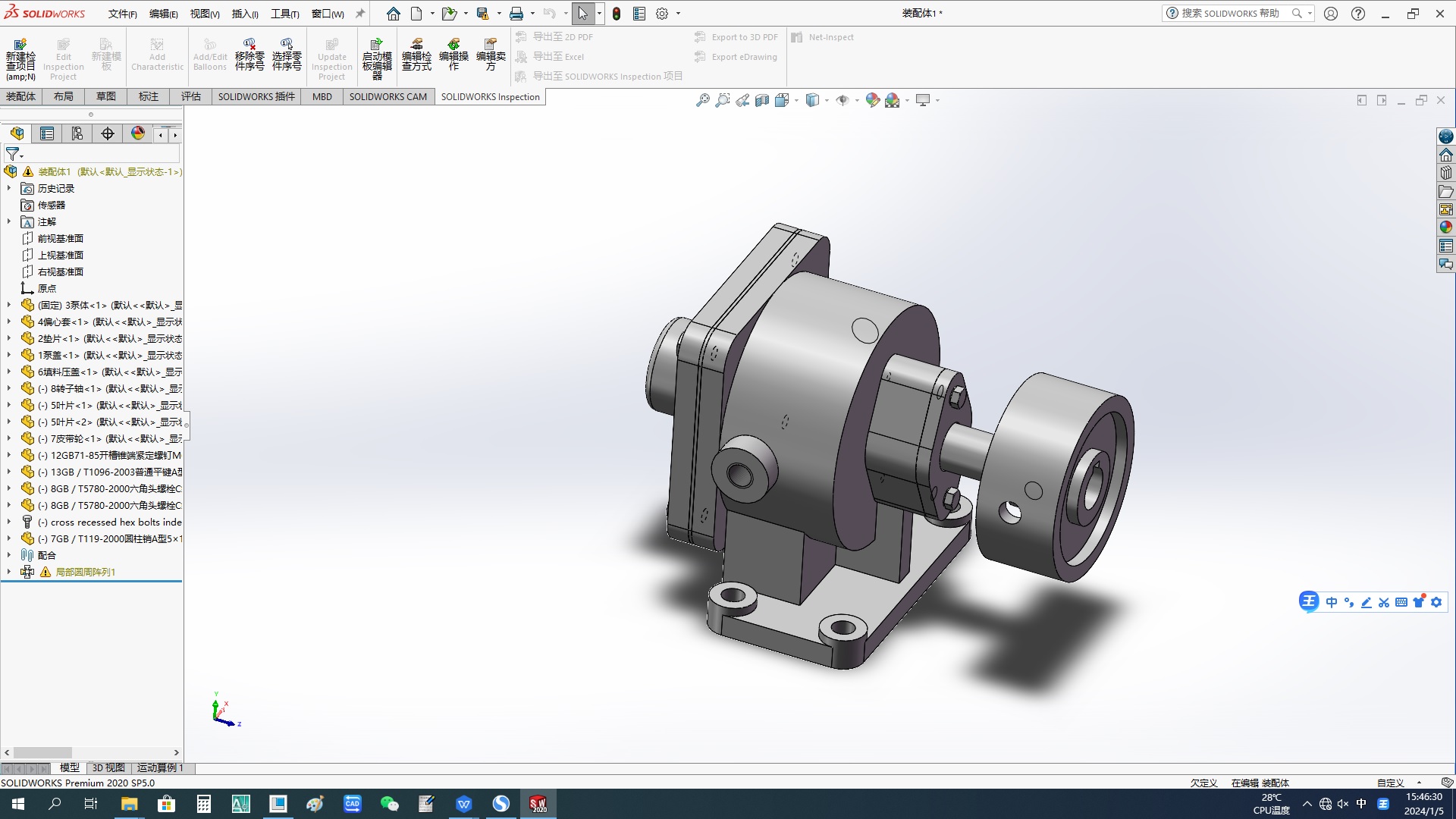Switch to the 评估 ribbon tab
The width and height of the screenshot is (1456, 819).
(x=191, y=96)
